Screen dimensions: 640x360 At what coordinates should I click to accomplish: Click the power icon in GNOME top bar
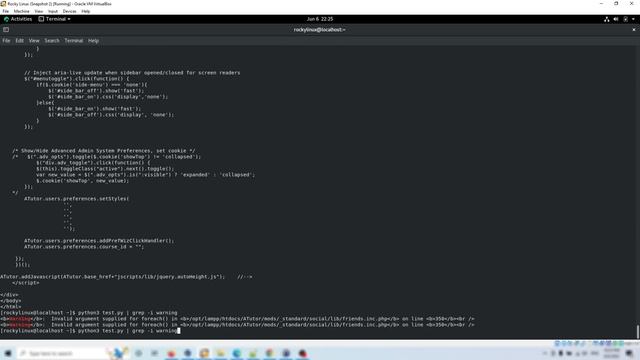(x=625, y=19)
